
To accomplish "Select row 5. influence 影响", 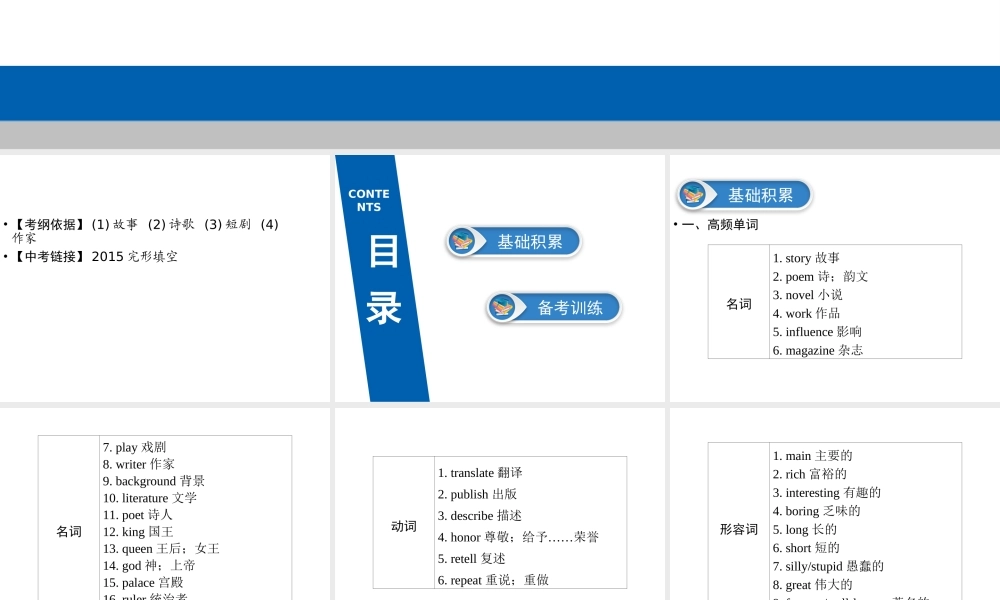I will click(x=817, y=332).
